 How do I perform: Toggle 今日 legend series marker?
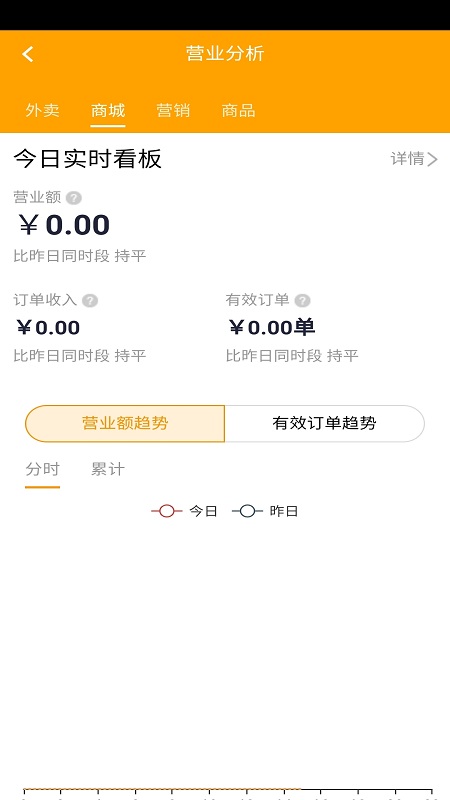tap(167, 511)
